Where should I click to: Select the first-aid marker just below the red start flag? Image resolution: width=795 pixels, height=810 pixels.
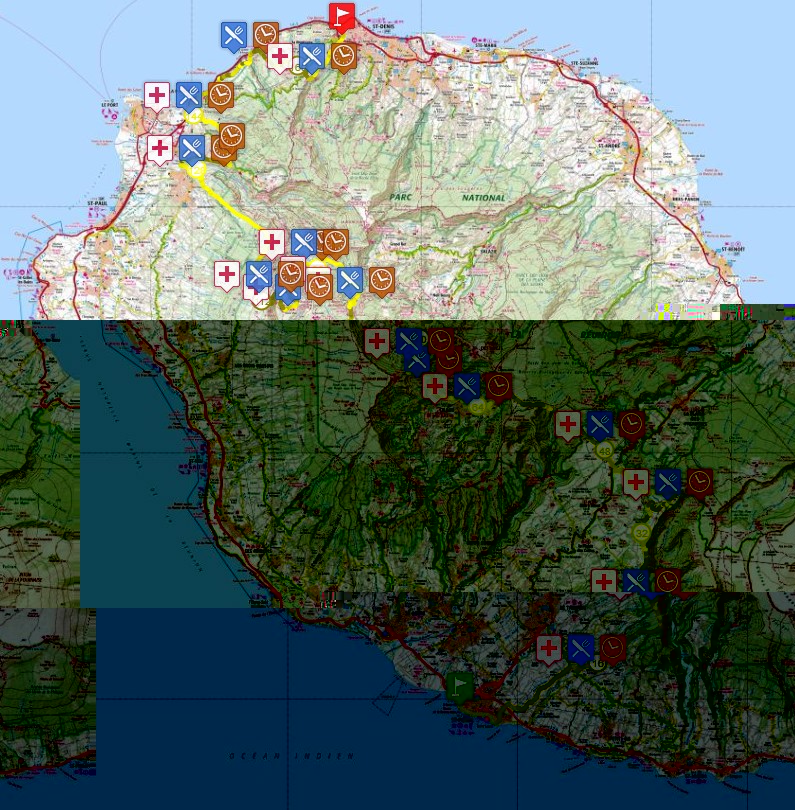(x=280, y=57)
